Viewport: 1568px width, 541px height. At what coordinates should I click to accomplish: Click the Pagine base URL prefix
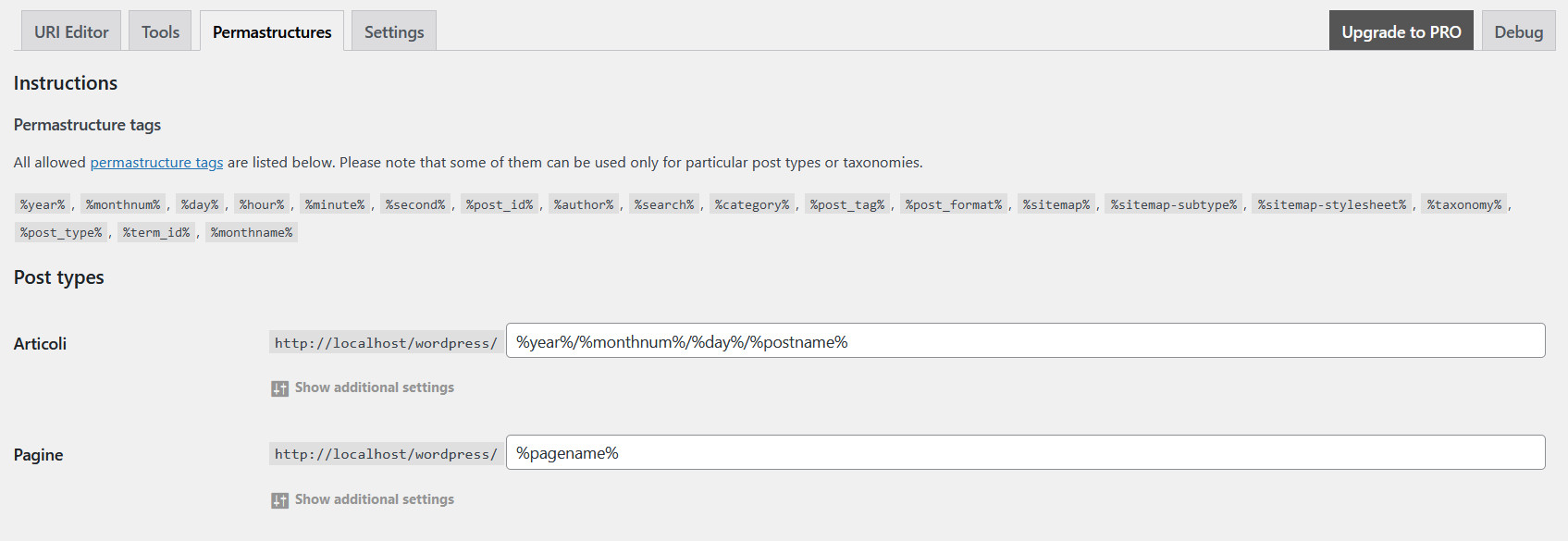(386, 453)
